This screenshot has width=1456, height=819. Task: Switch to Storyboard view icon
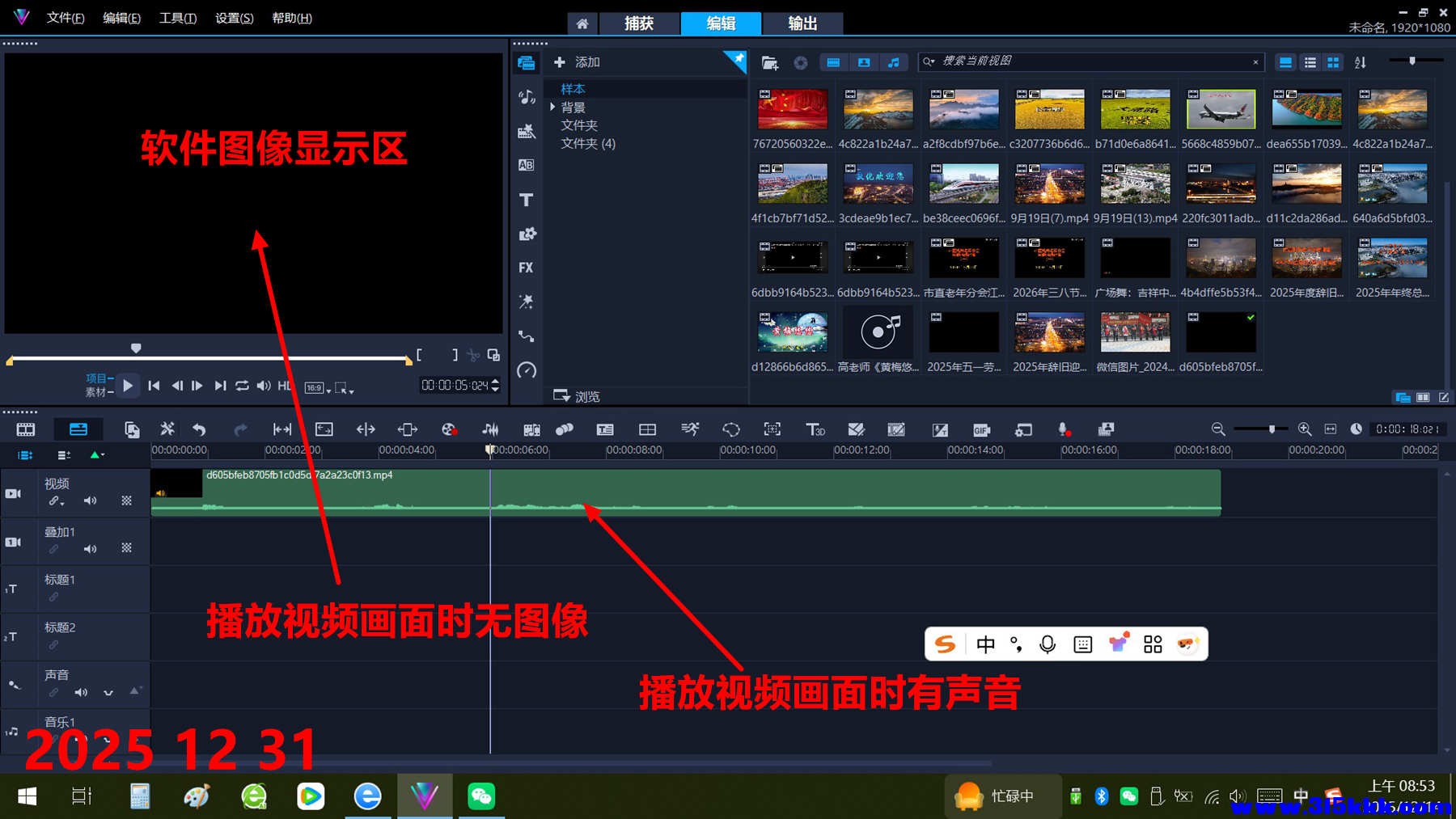25,429
